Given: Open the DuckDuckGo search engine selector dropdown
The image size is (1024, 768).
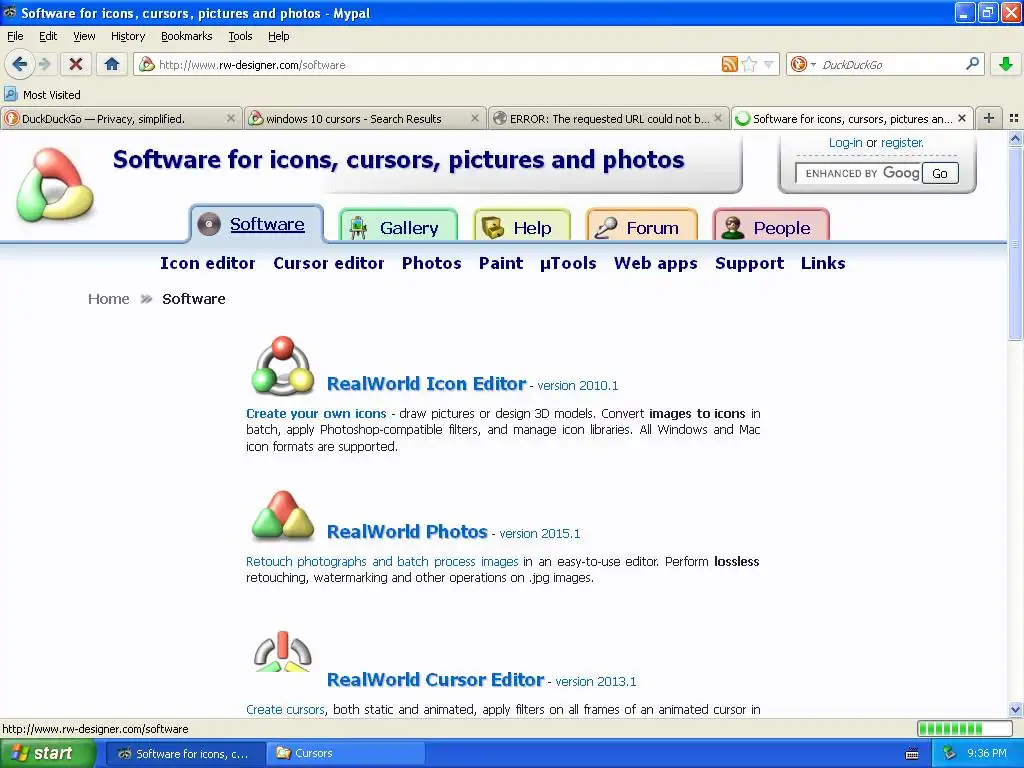Looking at the screenshot, I should [803, 64].
